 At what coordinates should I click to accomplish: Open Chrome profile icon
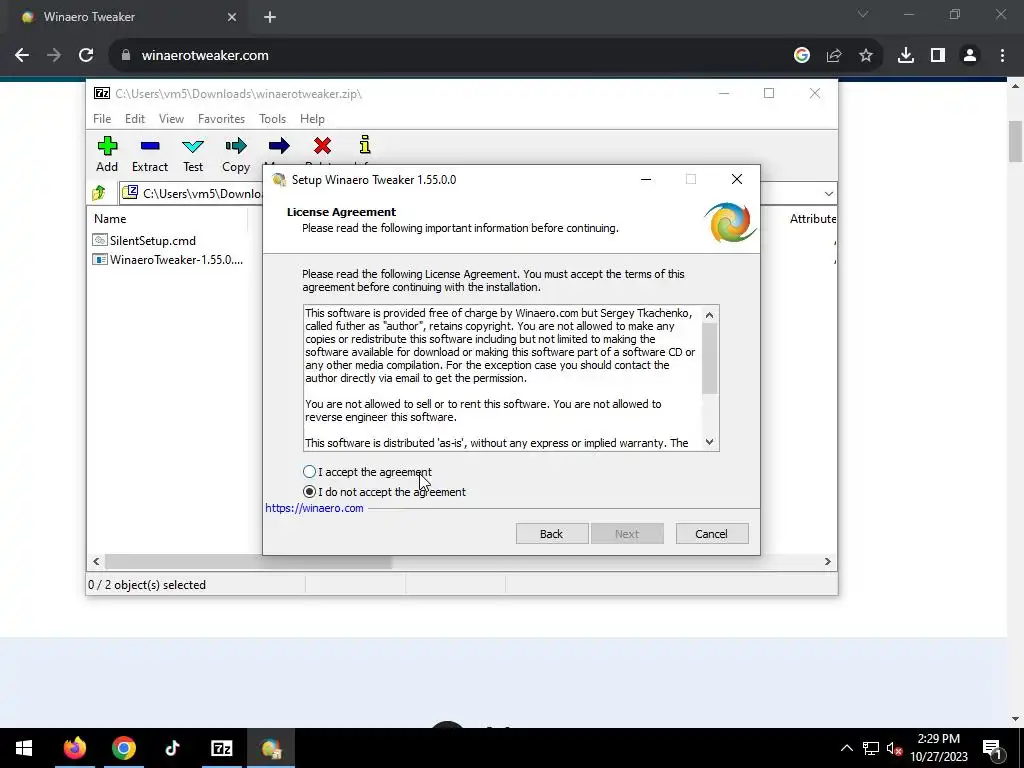tap(970, 56)
